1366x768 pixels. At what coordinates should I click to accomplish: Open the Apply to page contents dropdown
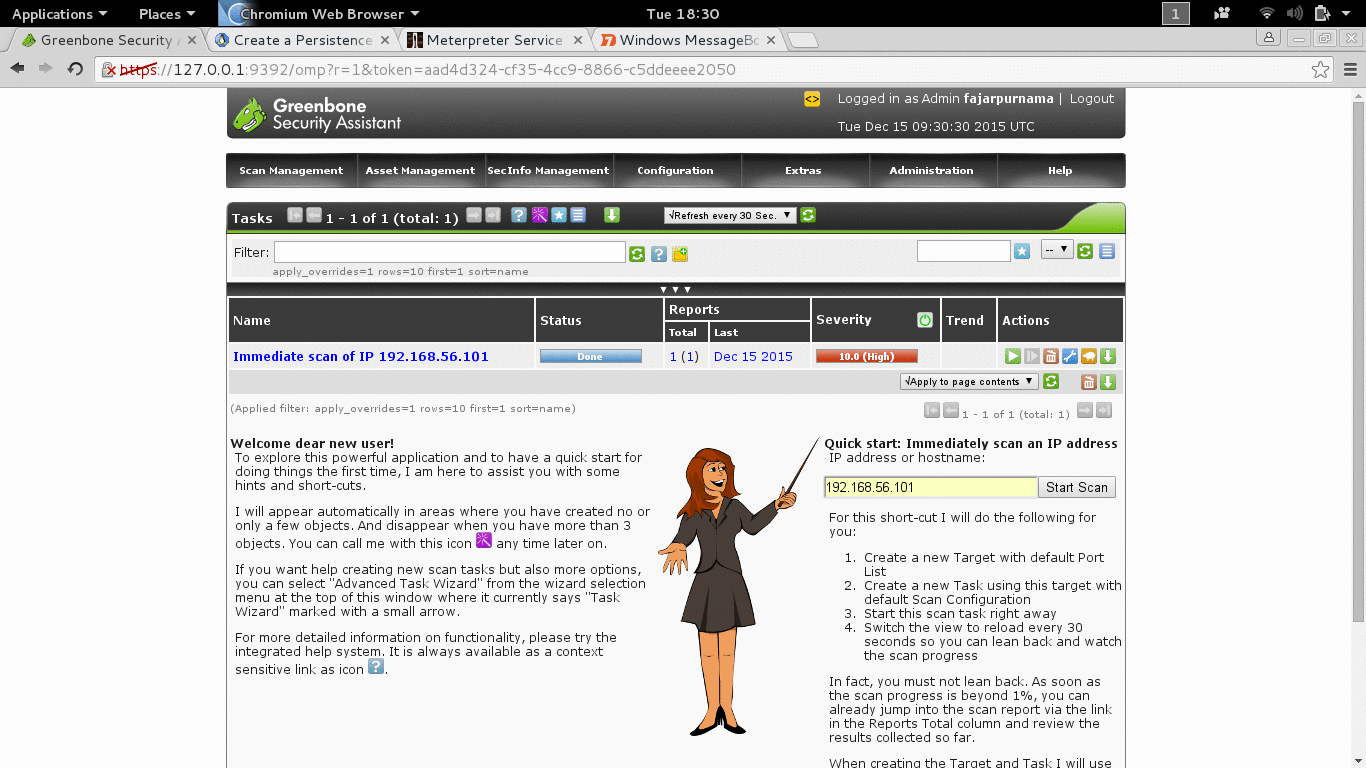969,381
